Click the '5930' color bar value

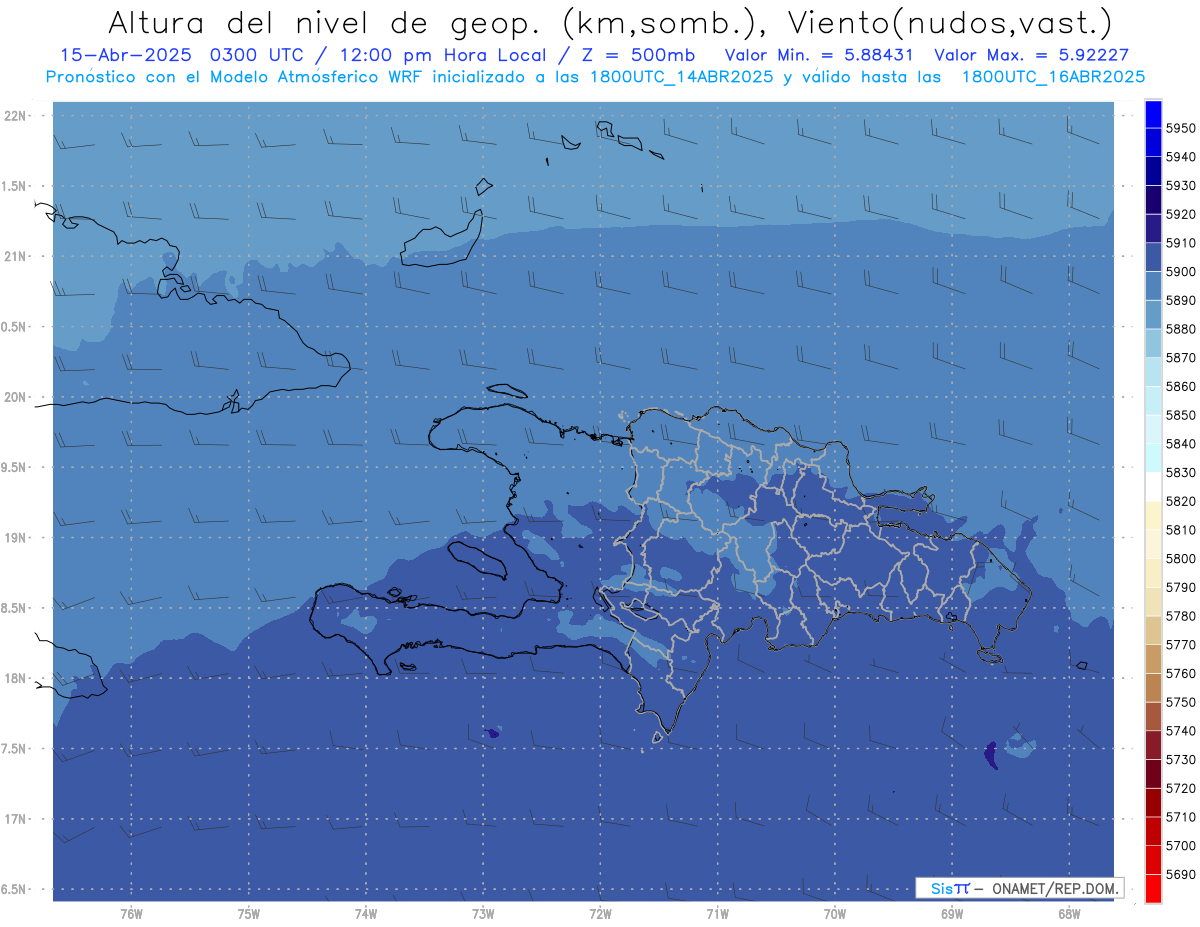[x=1181, y=186]
